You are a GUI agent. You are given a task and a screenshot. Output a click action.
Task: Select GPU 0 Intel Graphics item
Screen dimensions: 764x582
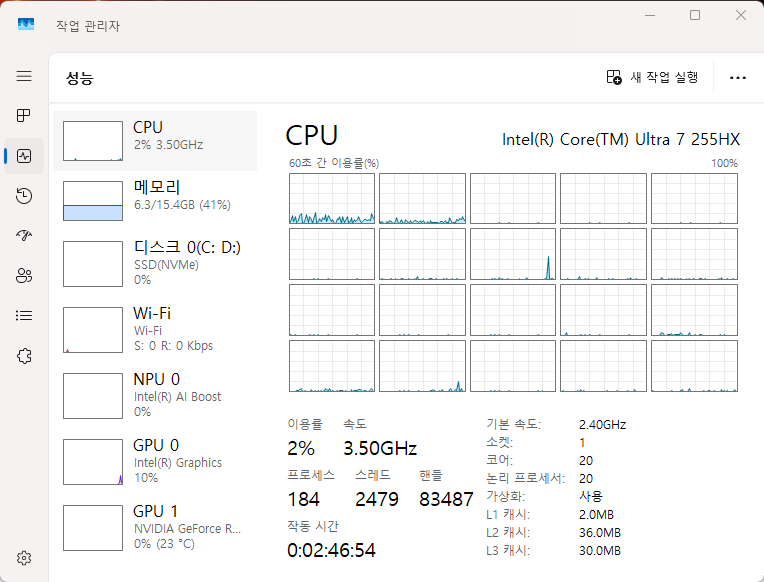[x=155, y=462]
